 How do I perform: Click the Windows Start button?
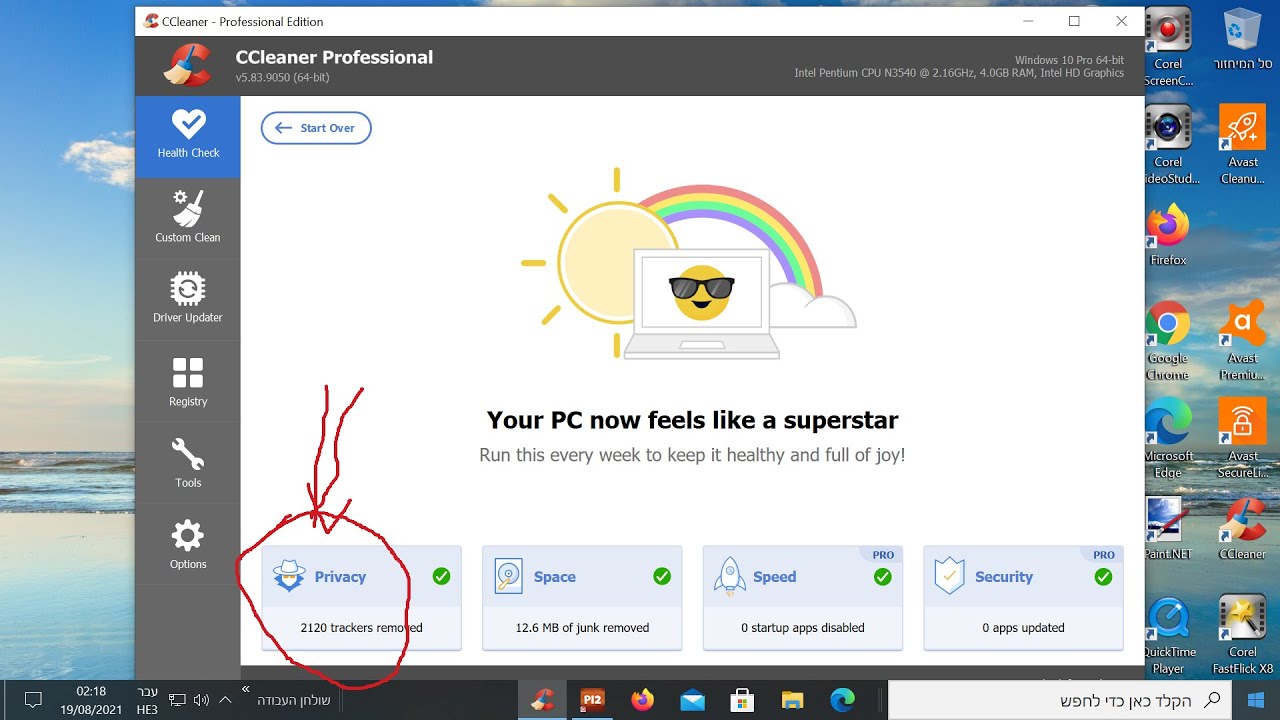1256,700
